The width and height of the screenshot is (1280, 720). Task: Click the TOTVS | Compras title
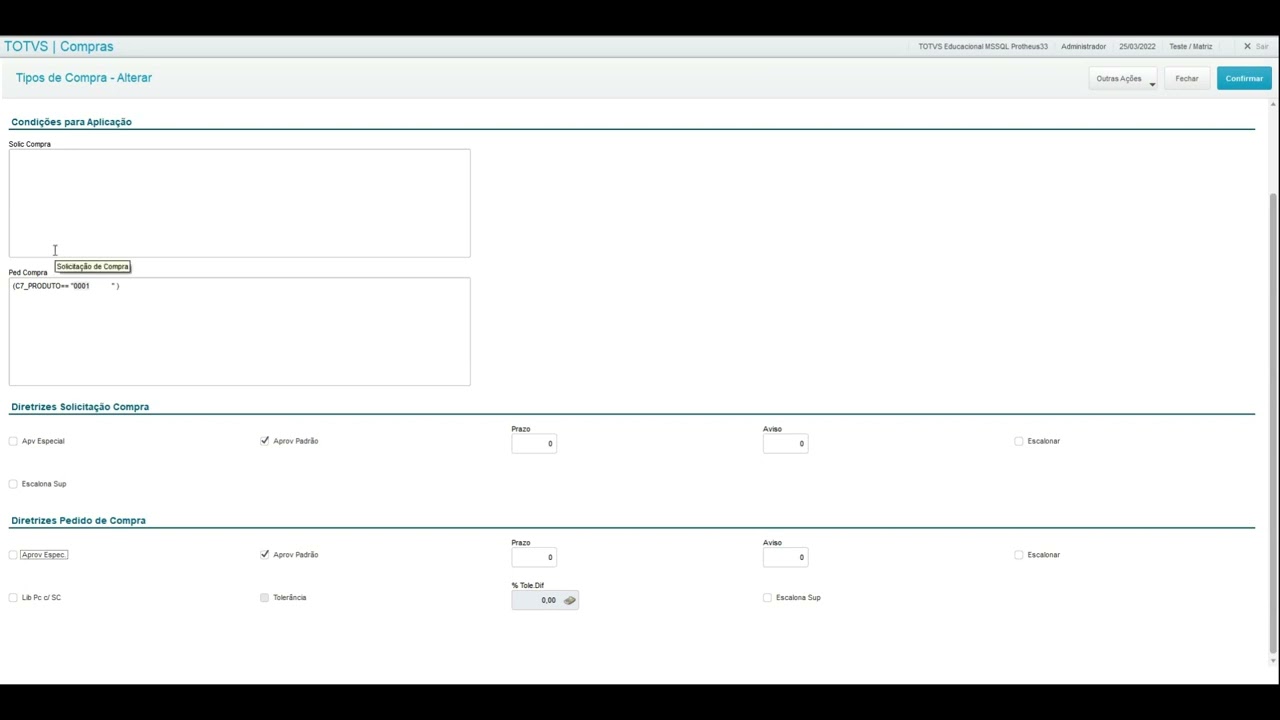pos(59,46)
